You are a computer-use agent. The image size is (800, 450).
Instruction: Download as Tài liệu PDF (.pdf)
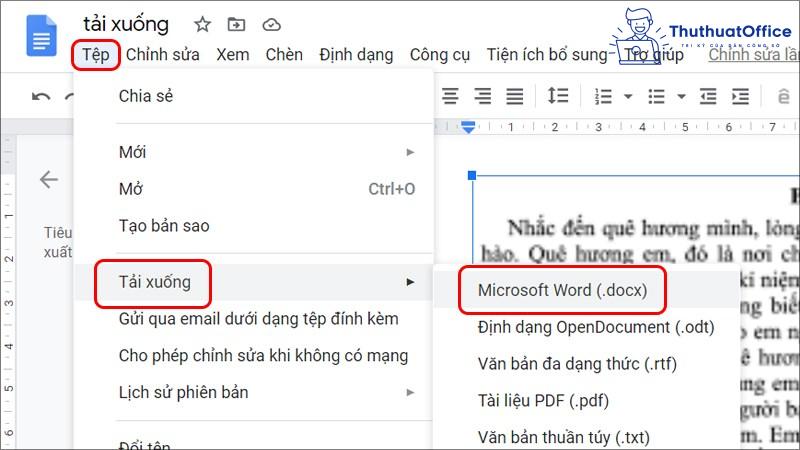tap(587, 401)
